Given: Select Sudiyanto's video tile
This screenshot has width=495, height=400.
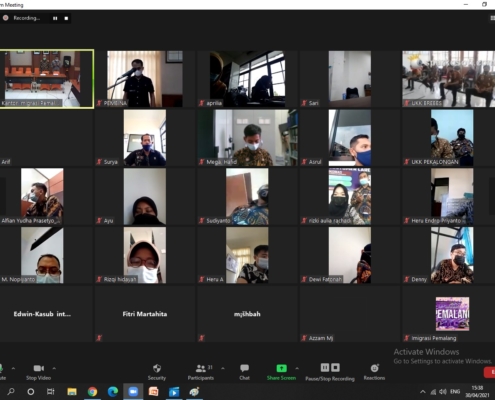Looking at the screenshot, I should [247, 197].
